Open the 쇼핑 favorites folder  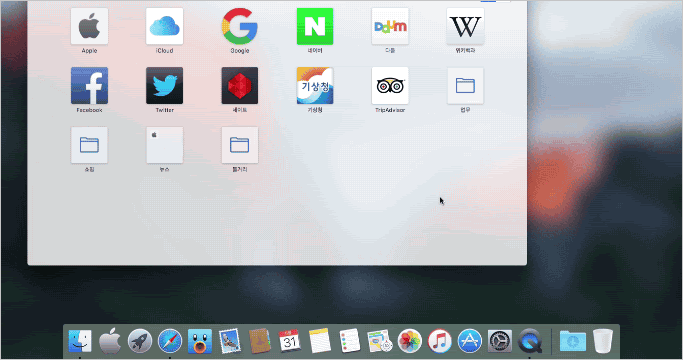[89, 145]
